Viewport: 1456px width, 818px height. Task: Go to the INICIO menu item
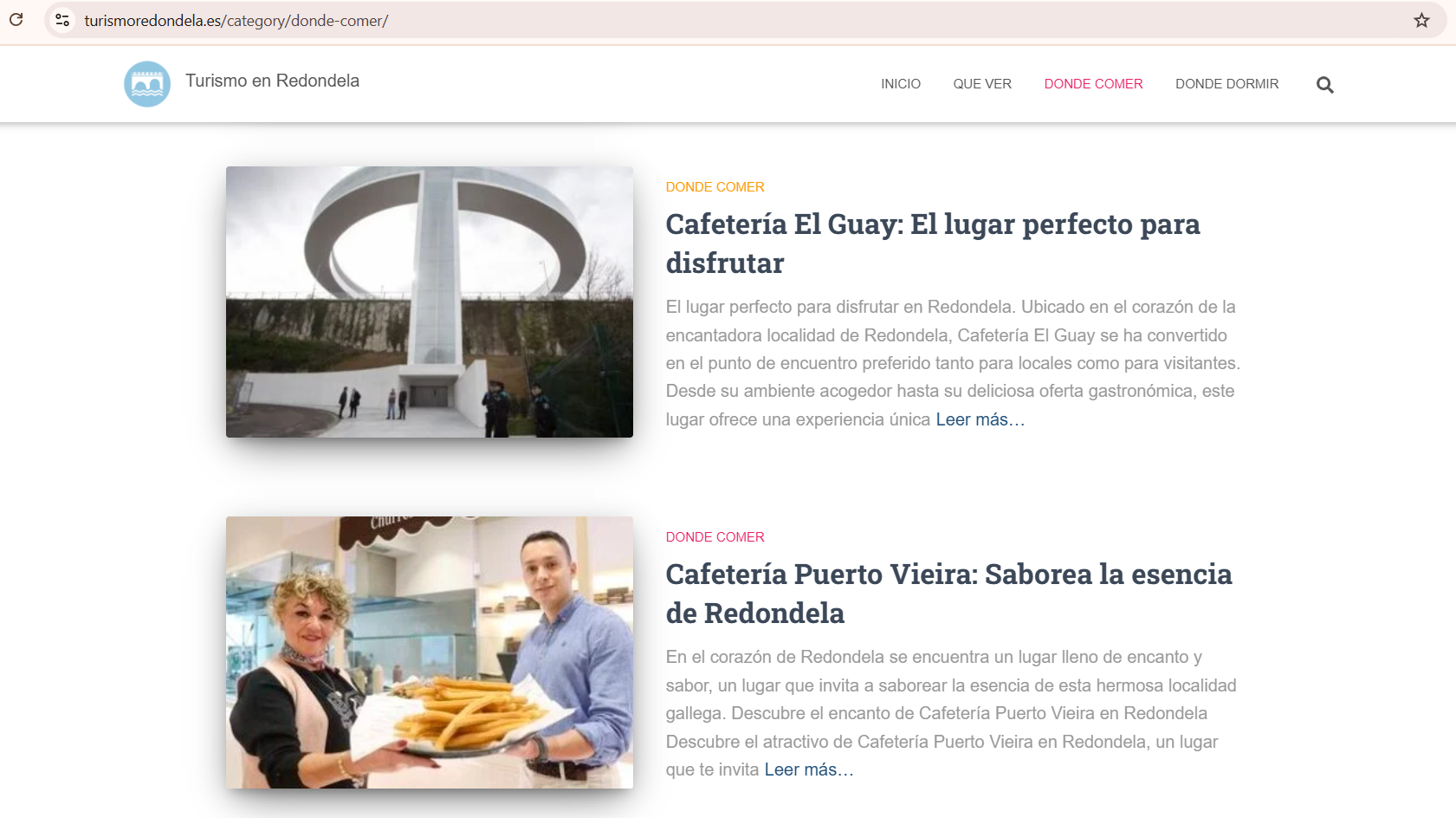900,84
